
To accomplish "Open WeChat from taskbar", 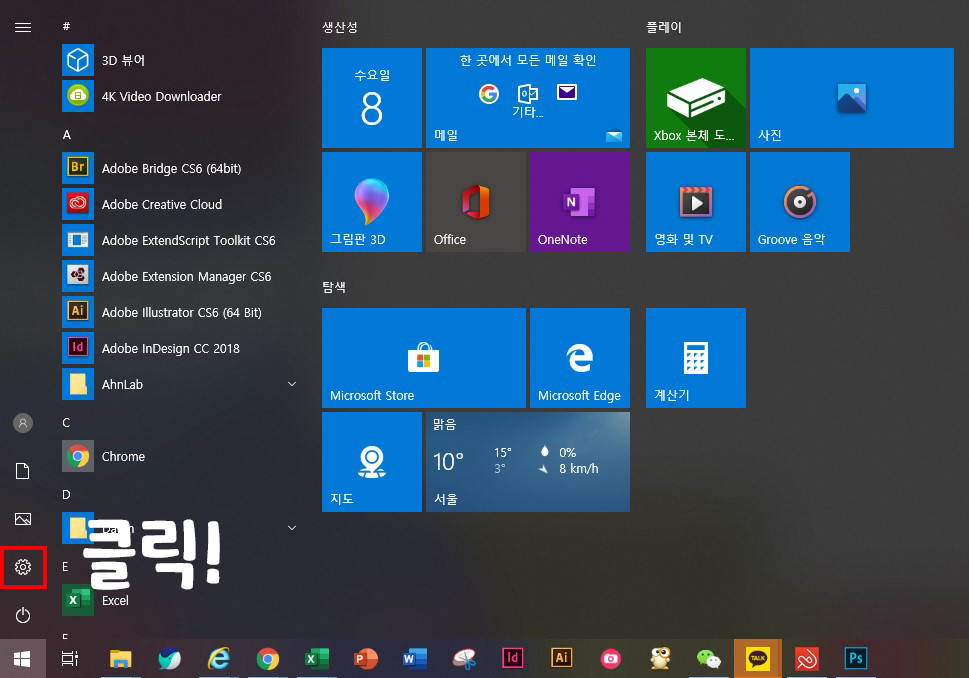I will click(709, 659).
